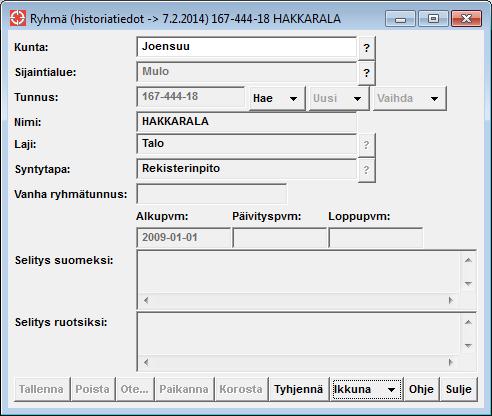The image size is (492, 416).
Task: Click the Päivityspvm: label
Action: pos(267,216)
